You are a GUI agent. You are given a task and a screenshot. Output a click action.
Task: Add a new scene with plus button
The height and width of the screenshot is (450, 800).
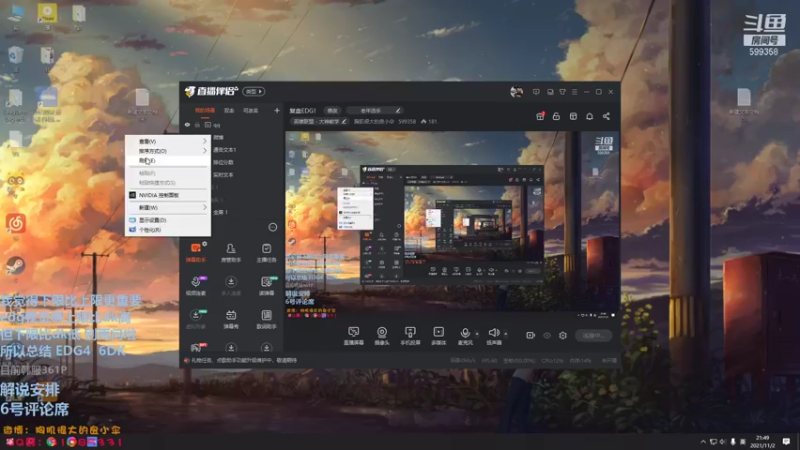click(277, 110)
